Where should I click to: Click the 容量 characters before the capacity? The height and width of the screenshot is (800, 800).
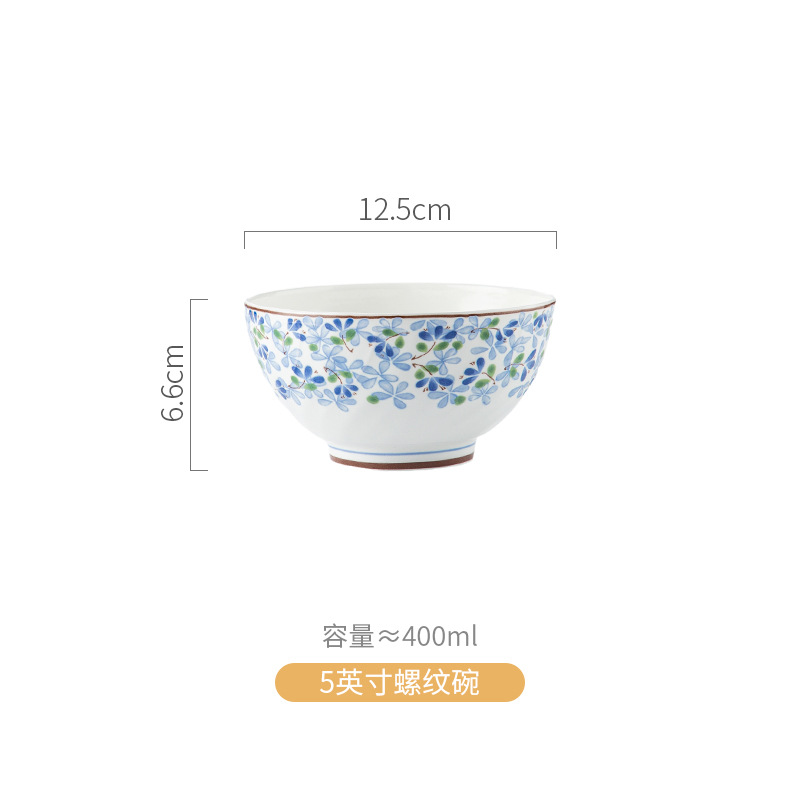[348, 636]
